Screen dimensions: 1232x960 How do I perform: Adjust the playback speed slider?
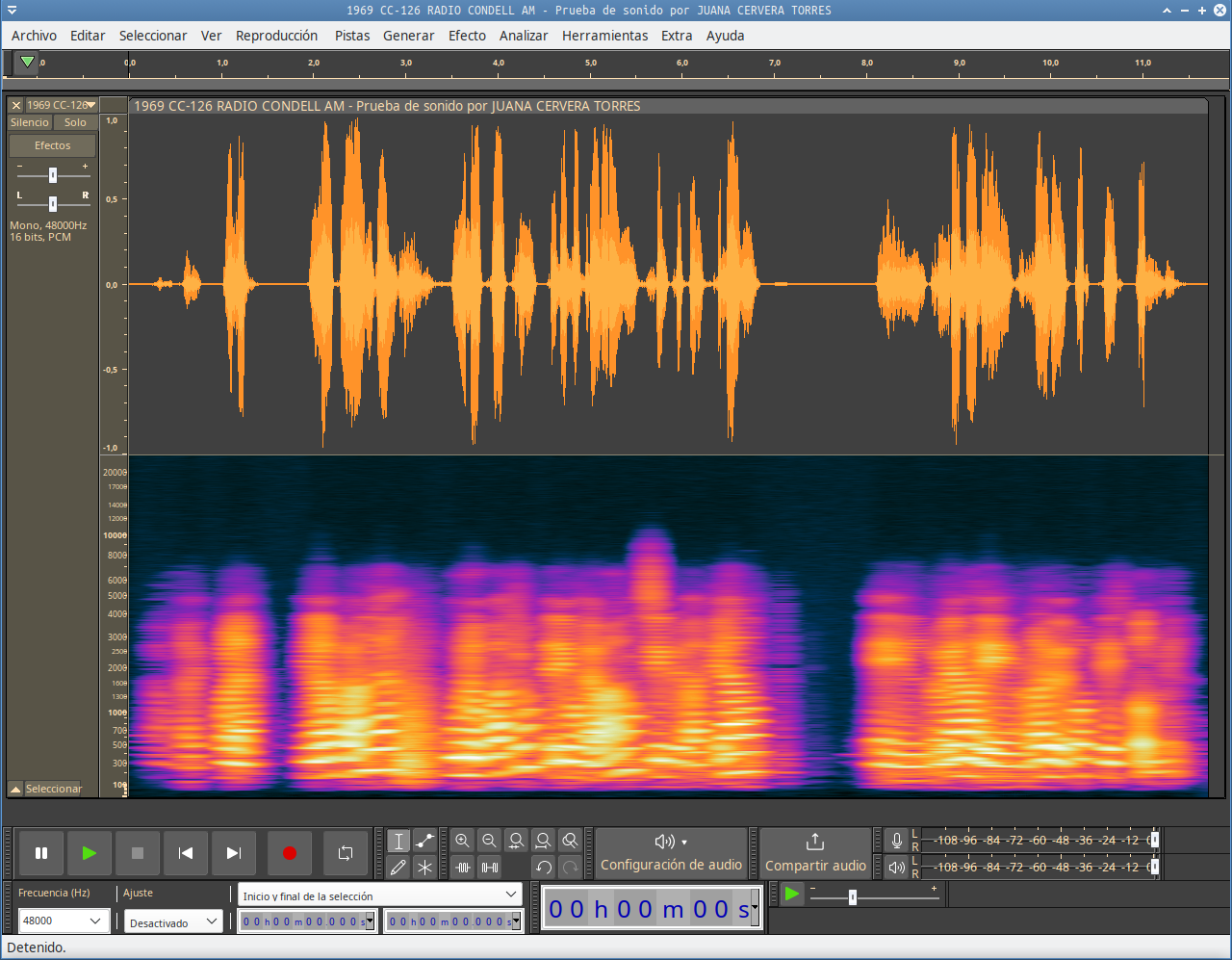point(852,896)
